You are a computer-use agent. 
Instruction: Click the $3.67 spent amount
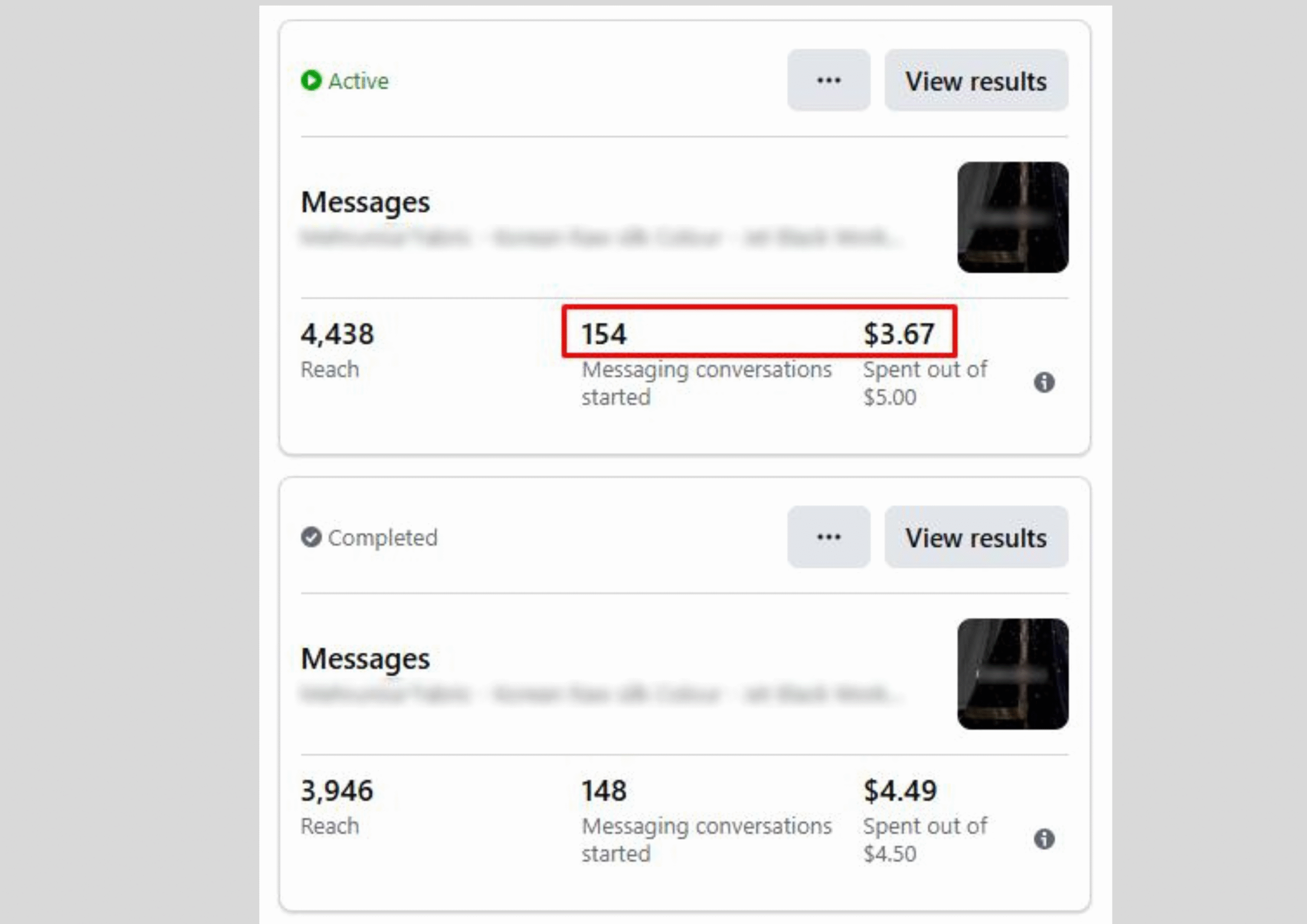click(899, 334)
